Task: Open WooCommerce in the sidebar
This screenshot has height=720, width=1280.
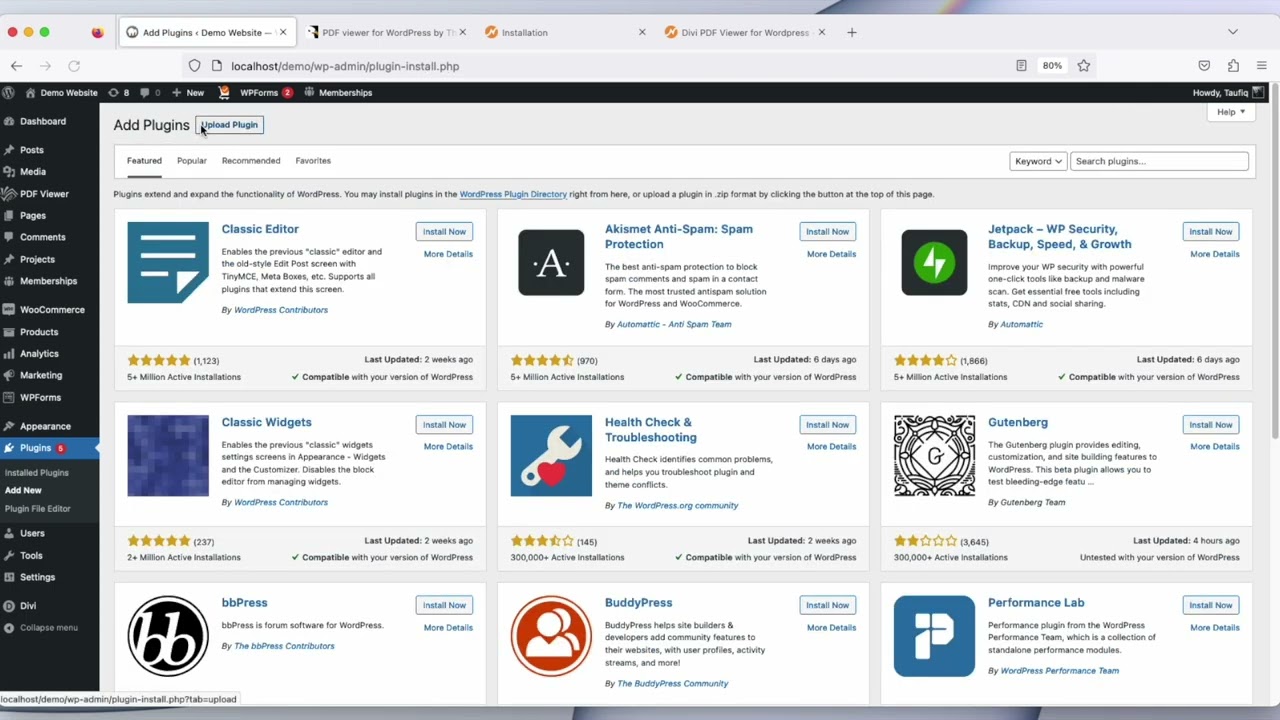Action: 52,310
